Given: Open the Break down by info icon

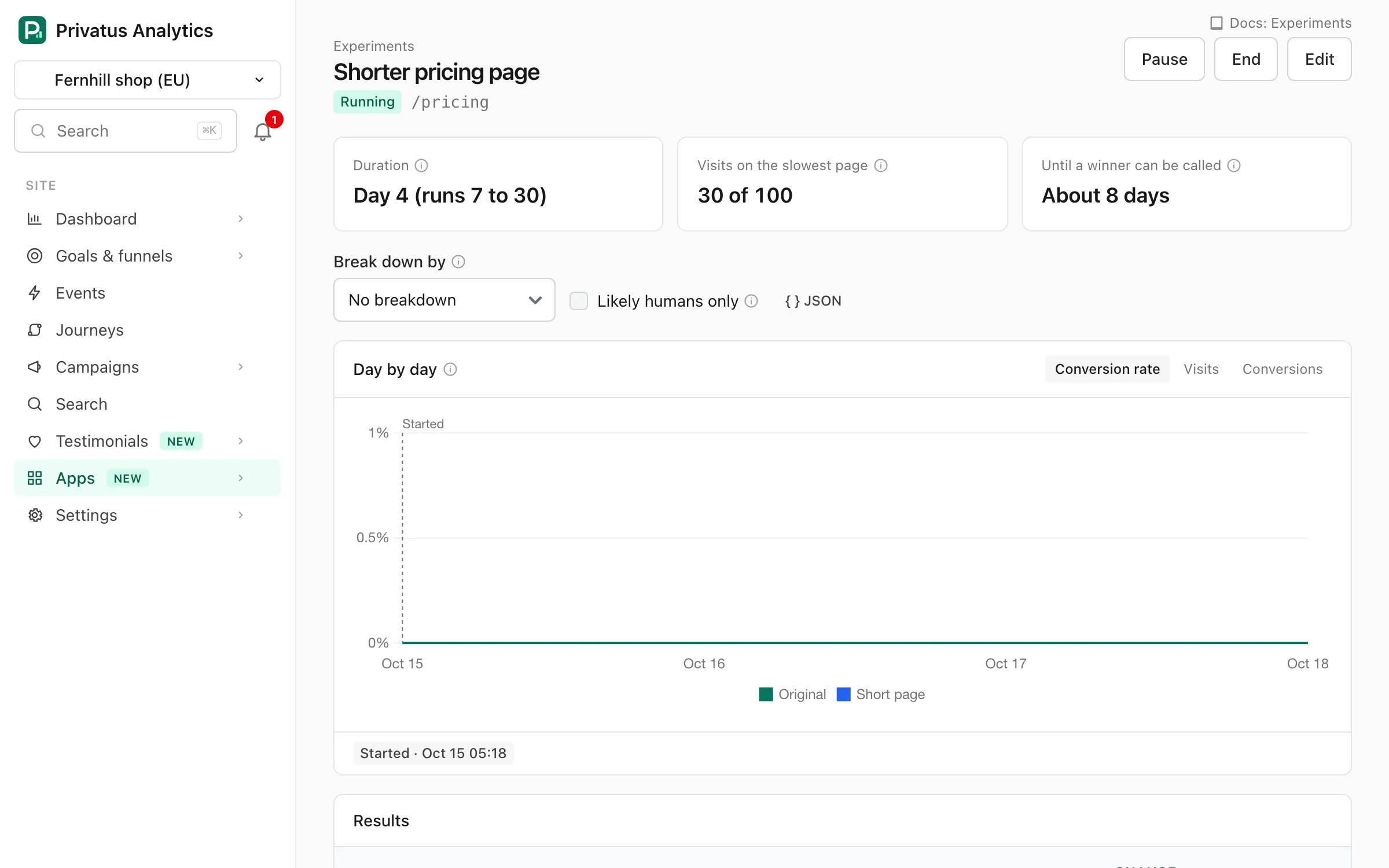Looking at the screenshot, I should (458, 262).
